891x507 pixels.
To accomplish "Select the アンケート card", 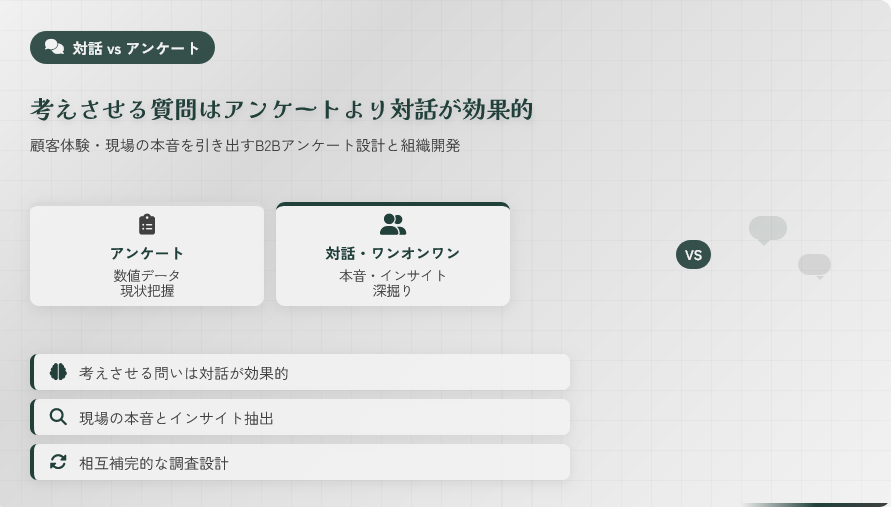I will tap(147, 256).
